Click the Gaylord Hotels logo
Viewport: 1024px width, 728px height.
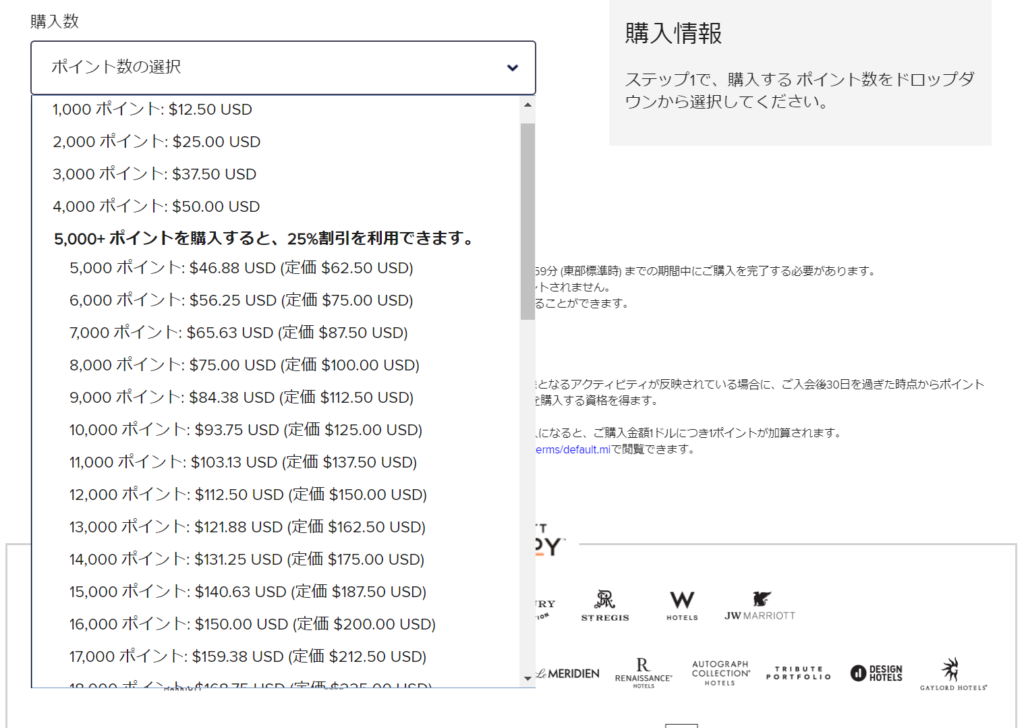pos(953,673)
